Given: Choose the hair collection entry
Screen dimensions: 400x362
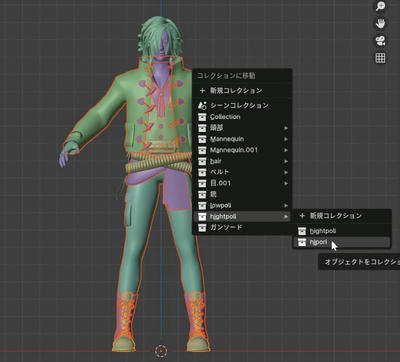Looking at the screenshot, I should pos(242,161).
